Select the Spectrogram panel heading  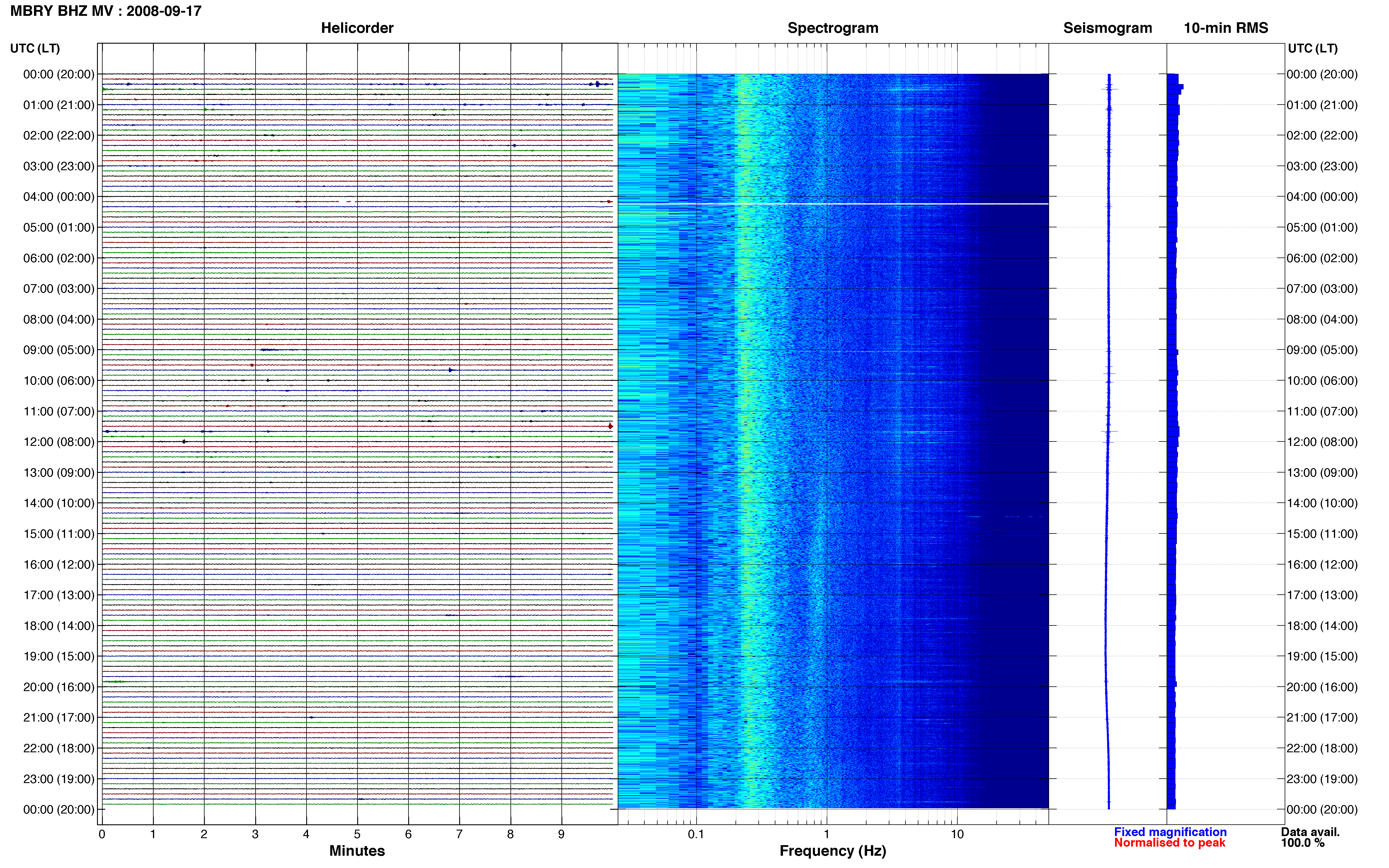833,28
